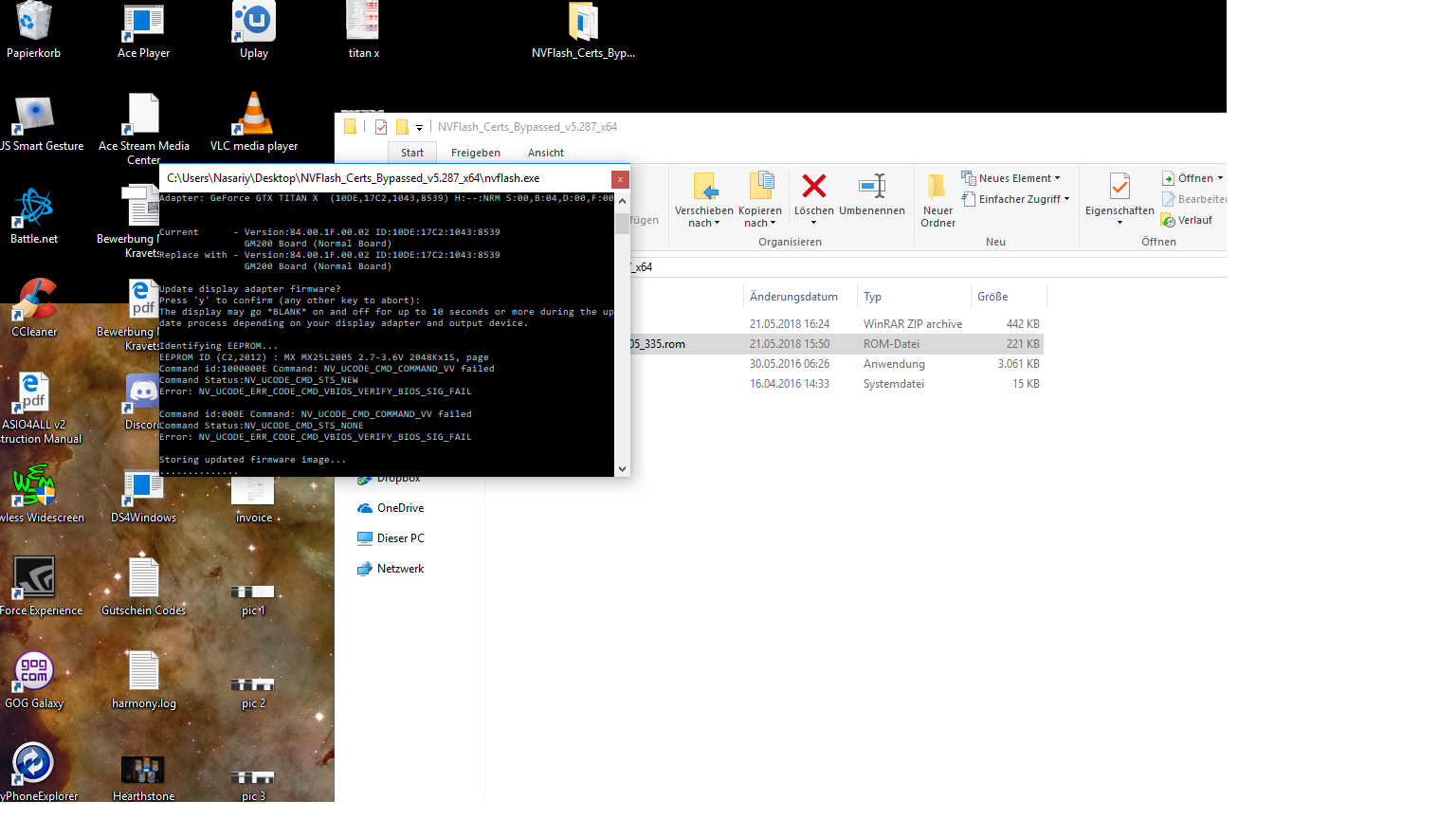Click the new folder icon in the quick access toolbar
Viewport: 1456px width, 819px height.
coord(402,127)
